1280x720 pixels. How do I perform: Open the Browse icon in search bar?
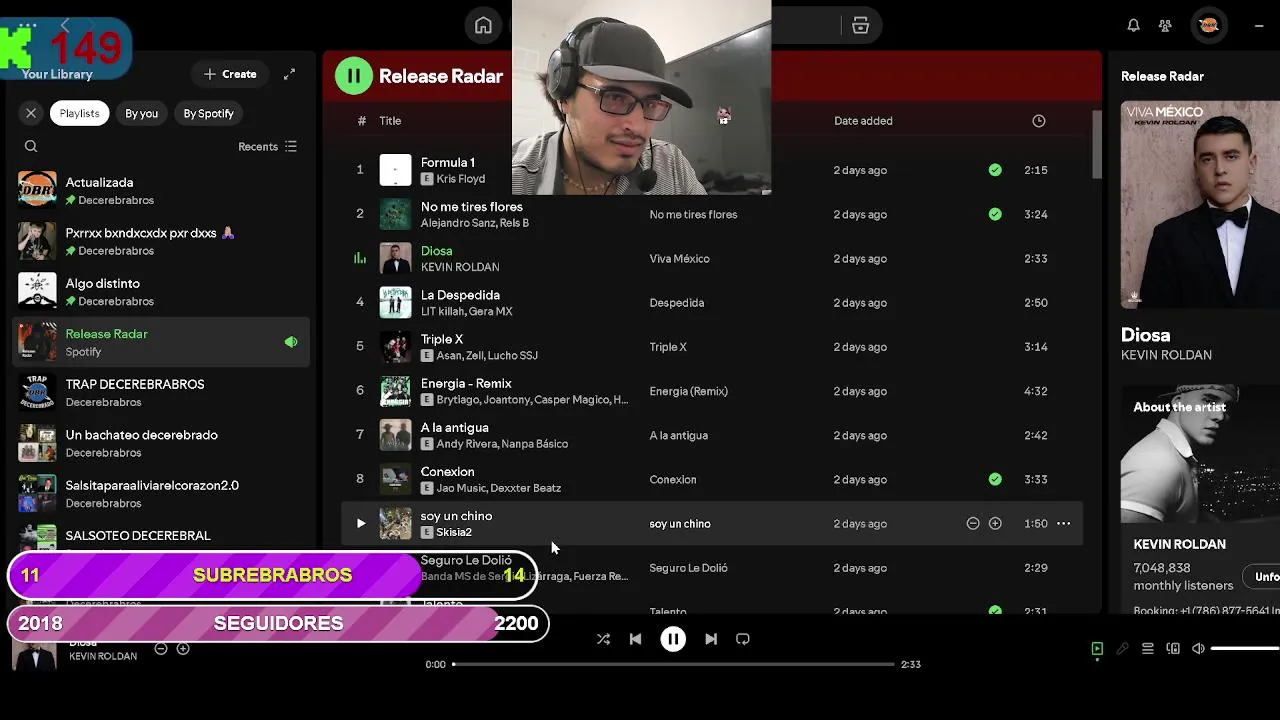click(860, 26)
